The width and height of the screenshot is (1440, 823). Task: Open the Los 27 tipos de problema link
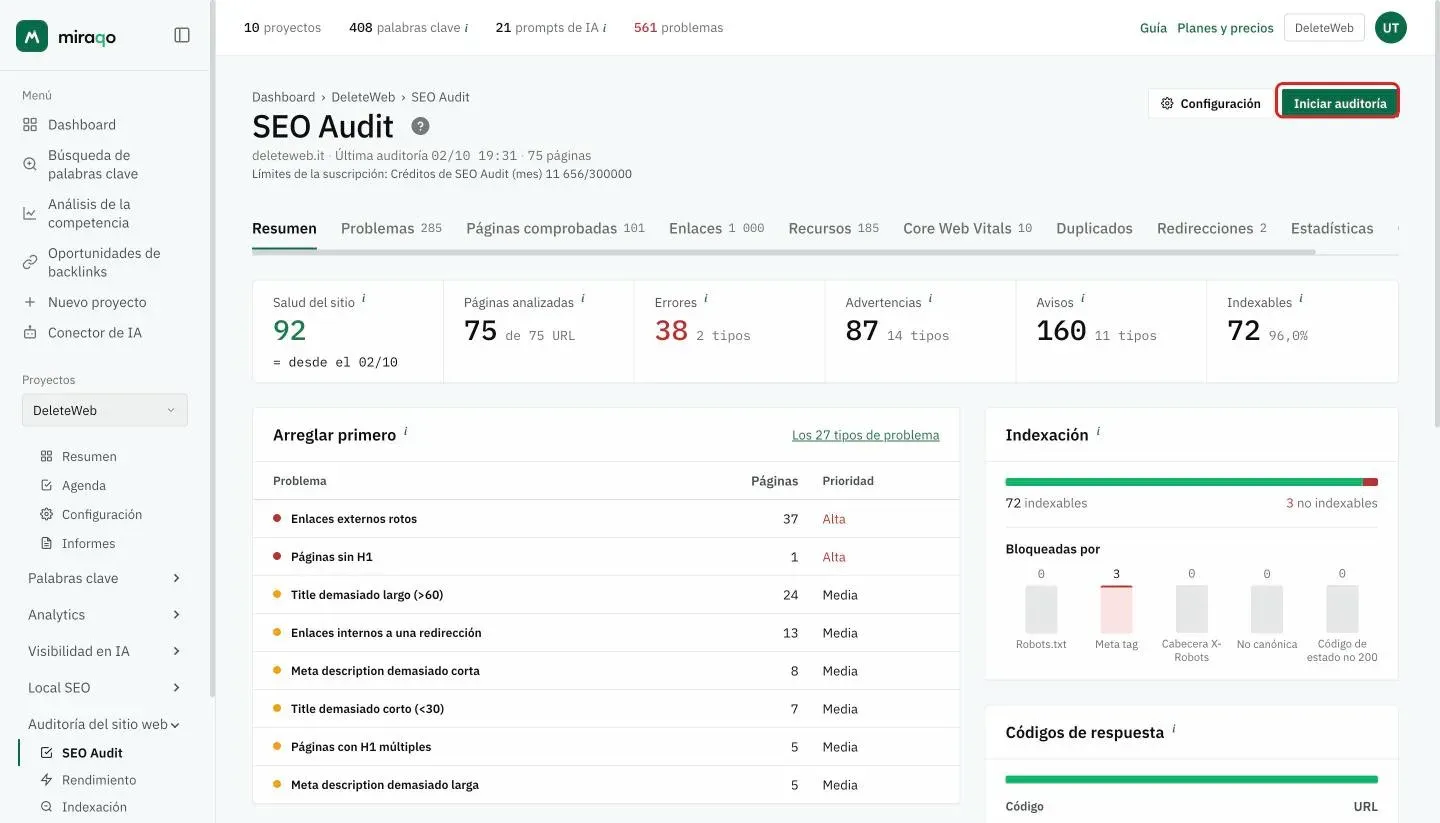pos(865,435)
